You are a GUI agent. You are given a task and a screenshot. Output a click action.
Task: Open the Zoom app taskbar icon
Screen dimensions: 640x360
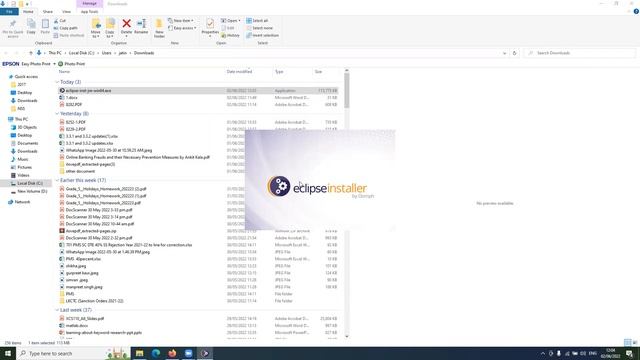[189, 353]
